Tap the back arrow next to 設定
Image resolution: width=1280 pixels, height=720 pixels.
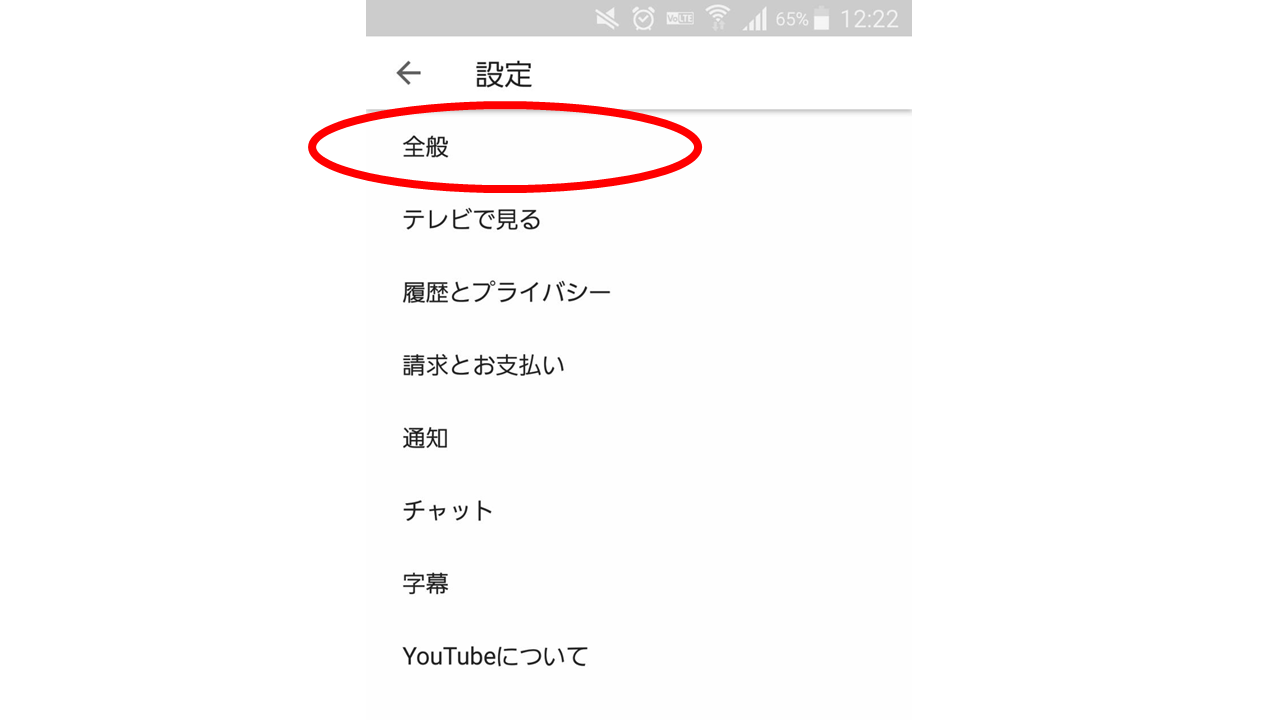point(408,73)
